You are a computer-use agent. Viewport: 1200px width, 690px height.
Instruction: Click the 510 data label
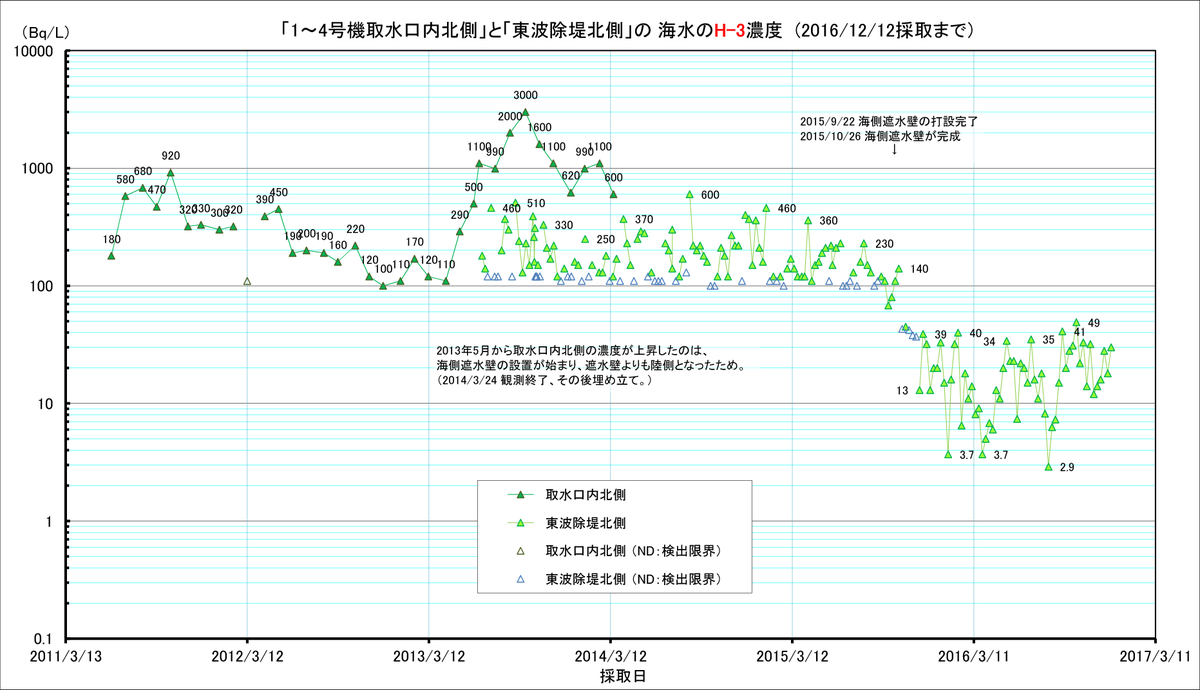pos(536,204)
